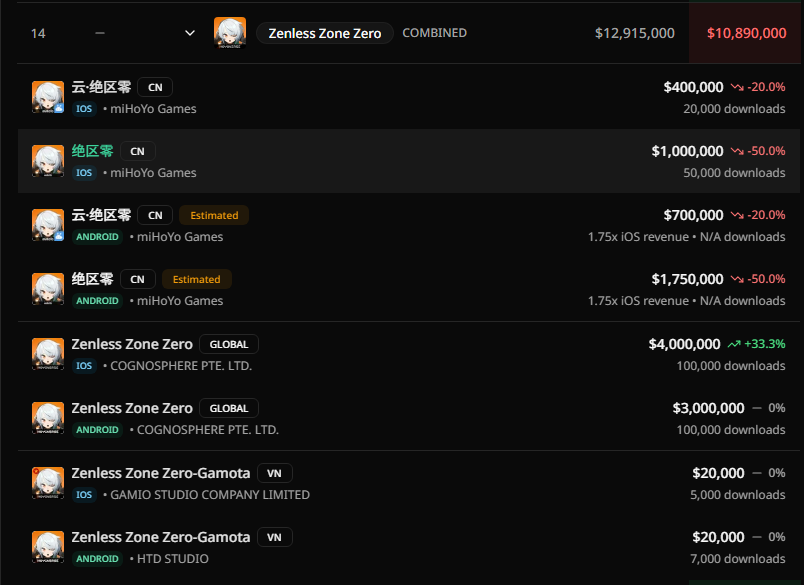This screenshot has width=804, height=585.
Task: Select 50,000 downloads text
Action: [x=734, y=173]
